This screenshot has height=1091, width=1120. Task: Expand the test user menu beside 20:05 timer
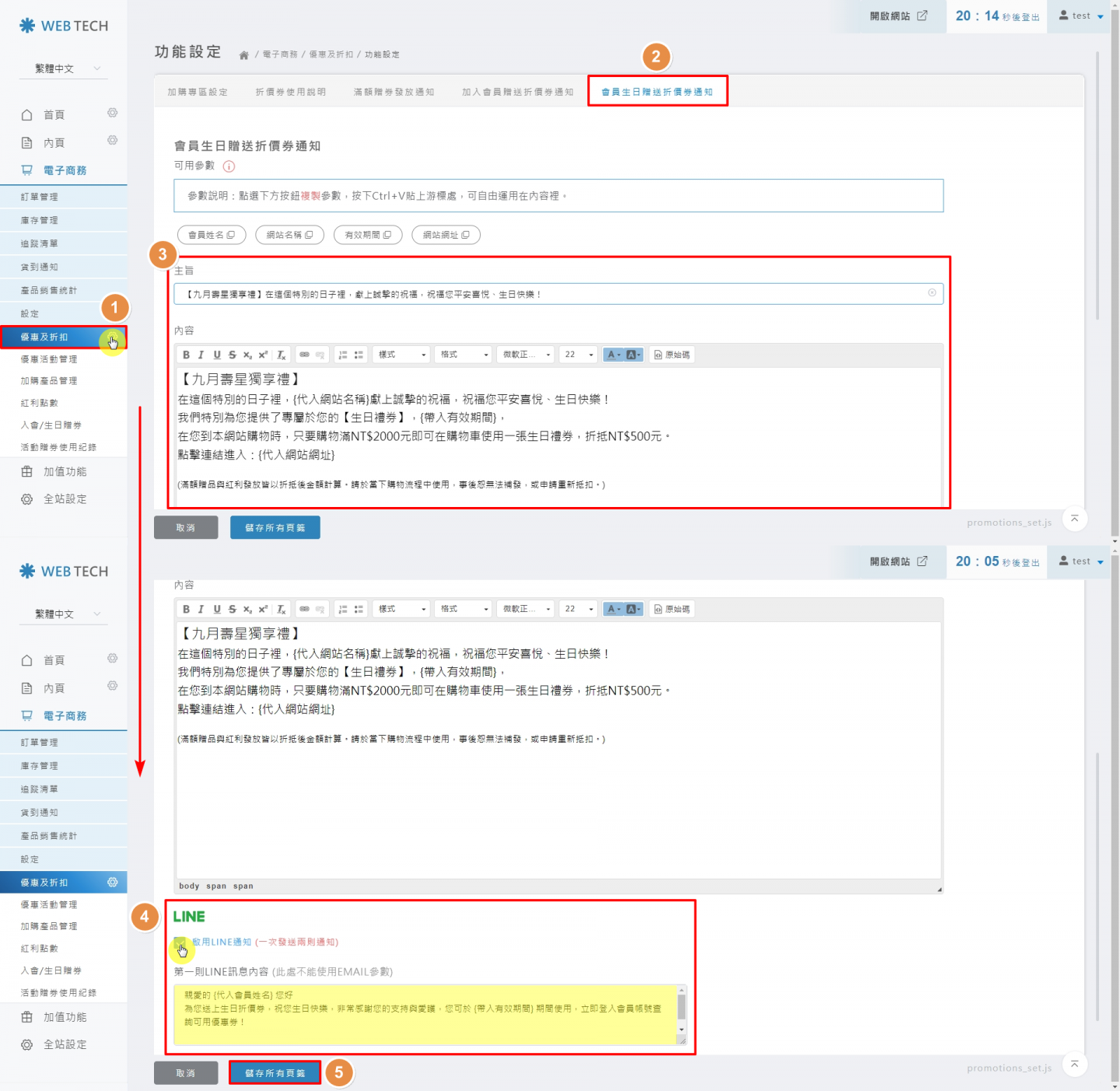[1081, 561]
